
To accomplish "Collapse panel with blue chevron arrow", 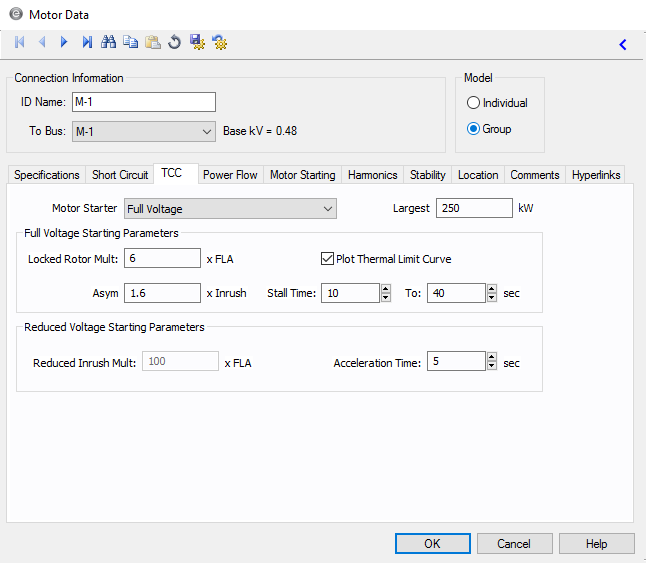I will [x=623, y=44].
